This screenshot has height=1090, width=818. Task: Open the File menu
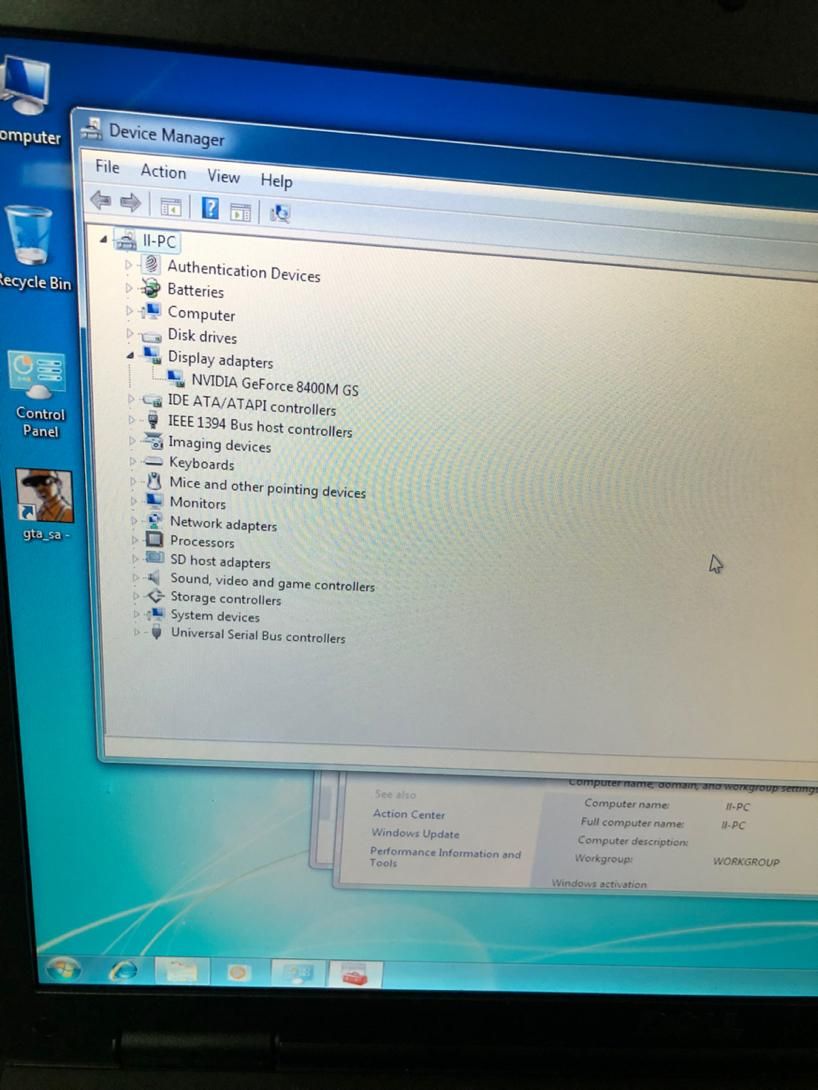(107, 167)
